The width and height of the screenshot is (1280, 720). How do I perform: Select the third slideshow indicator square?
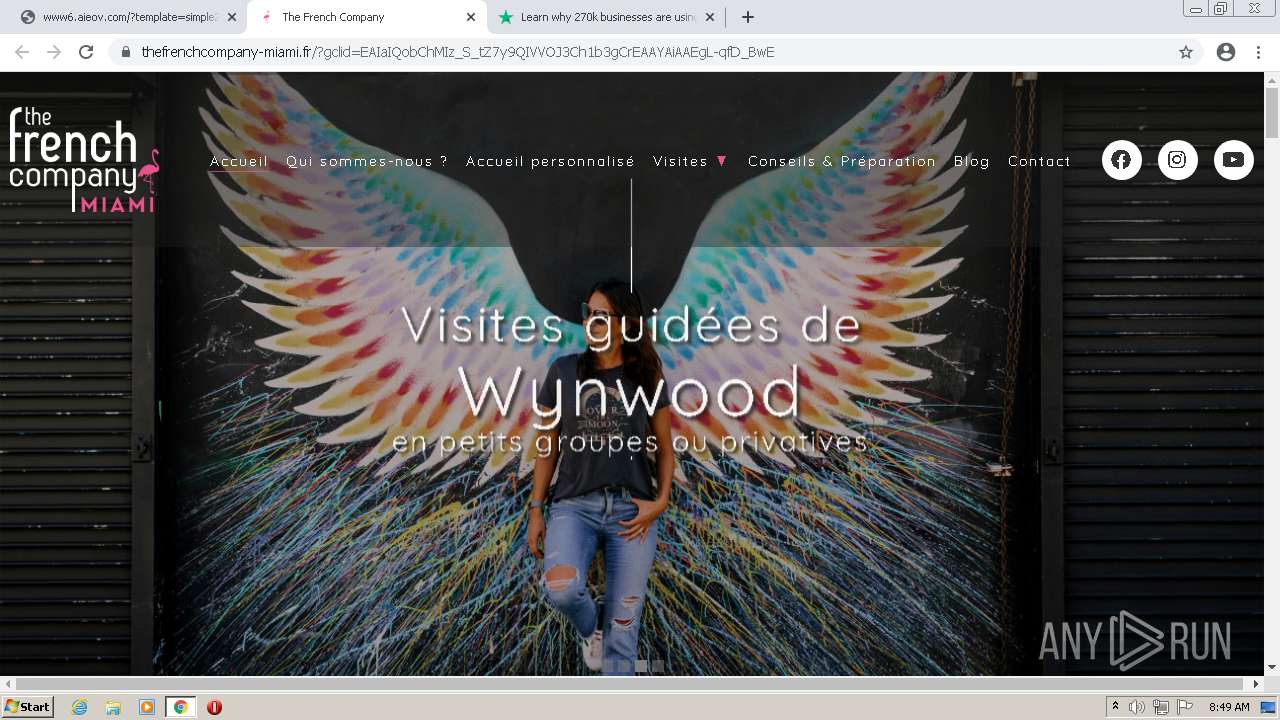click(641, 665)
